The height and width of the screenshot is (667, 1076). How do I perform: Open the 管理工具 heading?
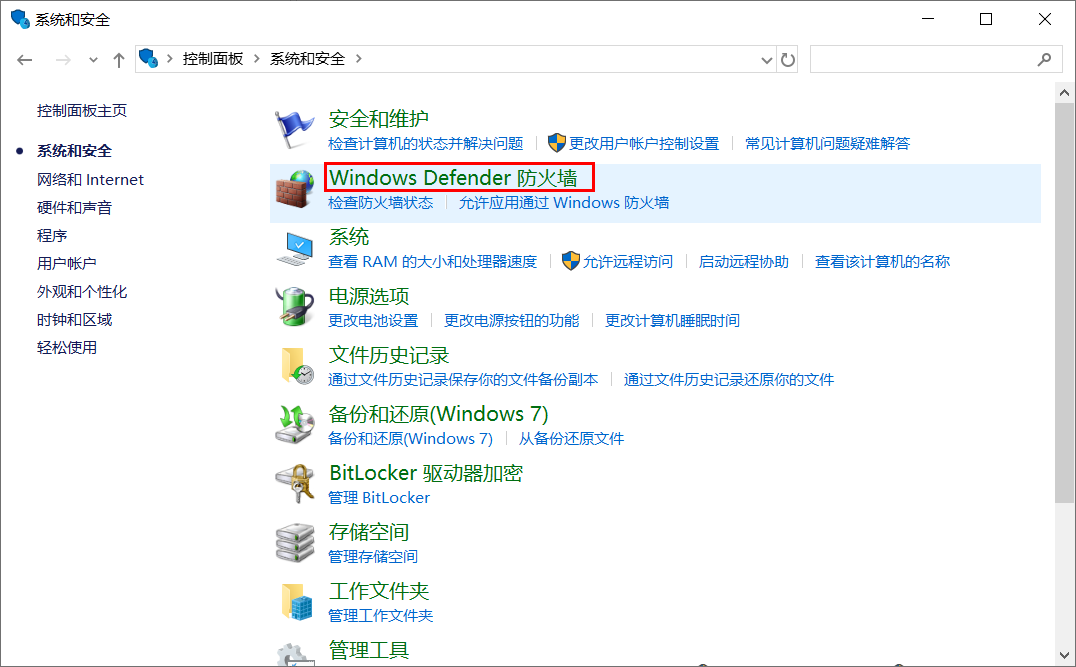pyautogui.click(x=369, y=650)
